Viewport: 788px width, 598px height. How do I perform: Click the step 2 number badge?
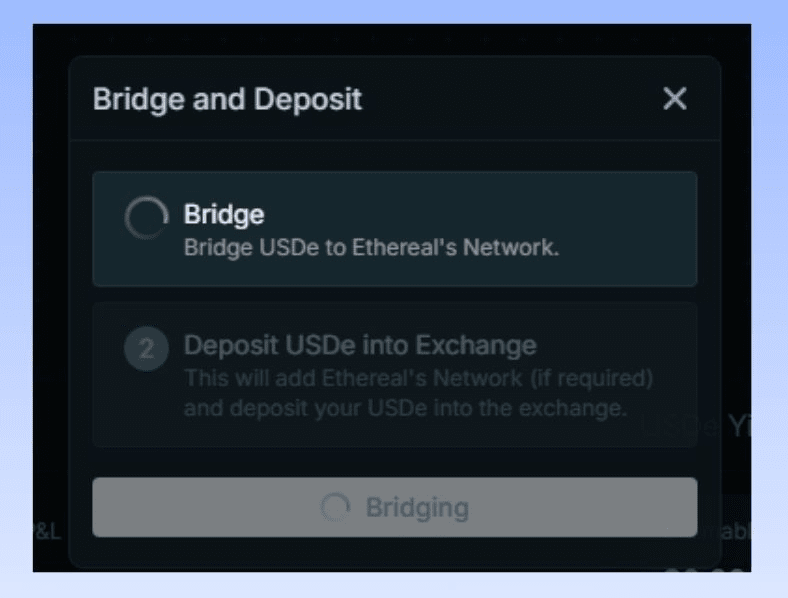[146, 349]
